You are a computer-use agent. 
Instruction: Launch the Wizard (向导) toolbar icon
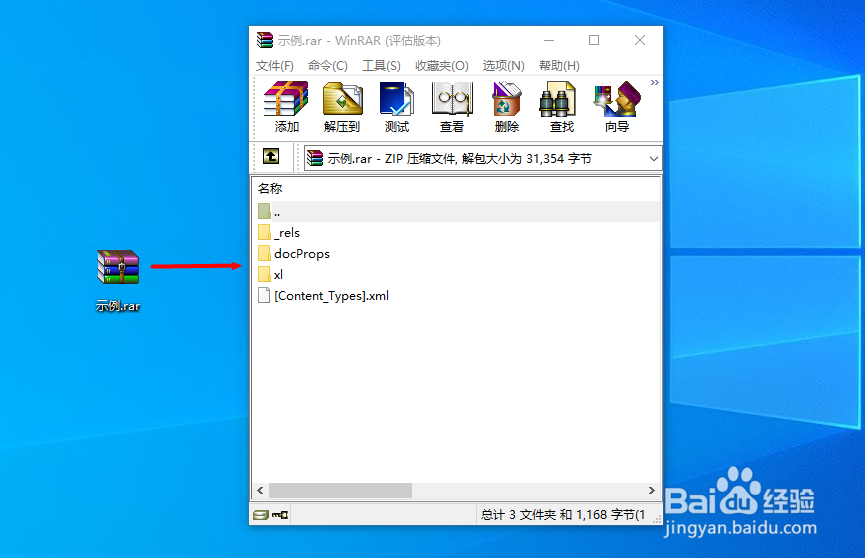coord(617,107)
